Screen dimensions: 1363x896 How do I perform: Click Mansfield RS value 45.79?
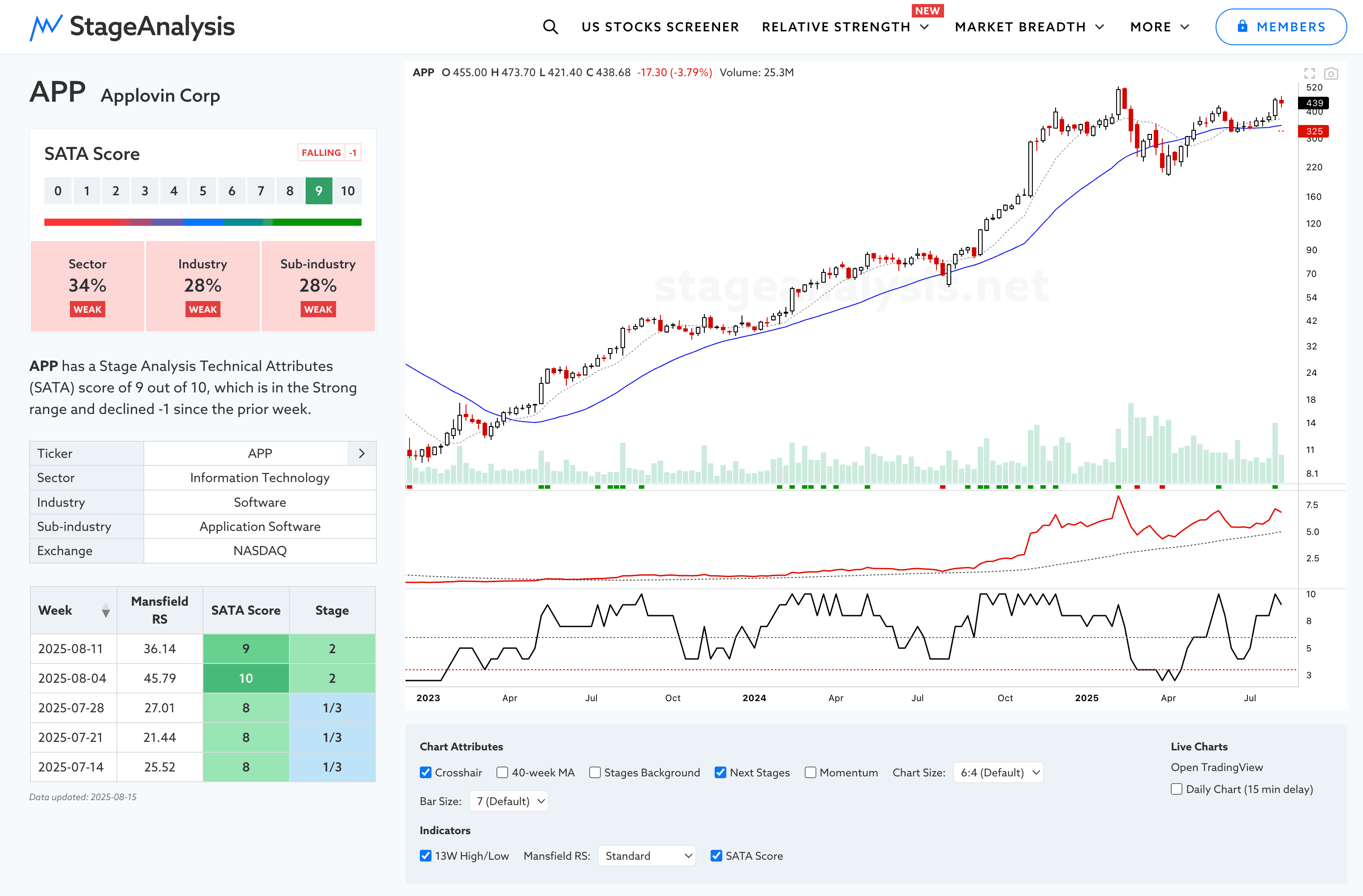(x=160, y=678)
